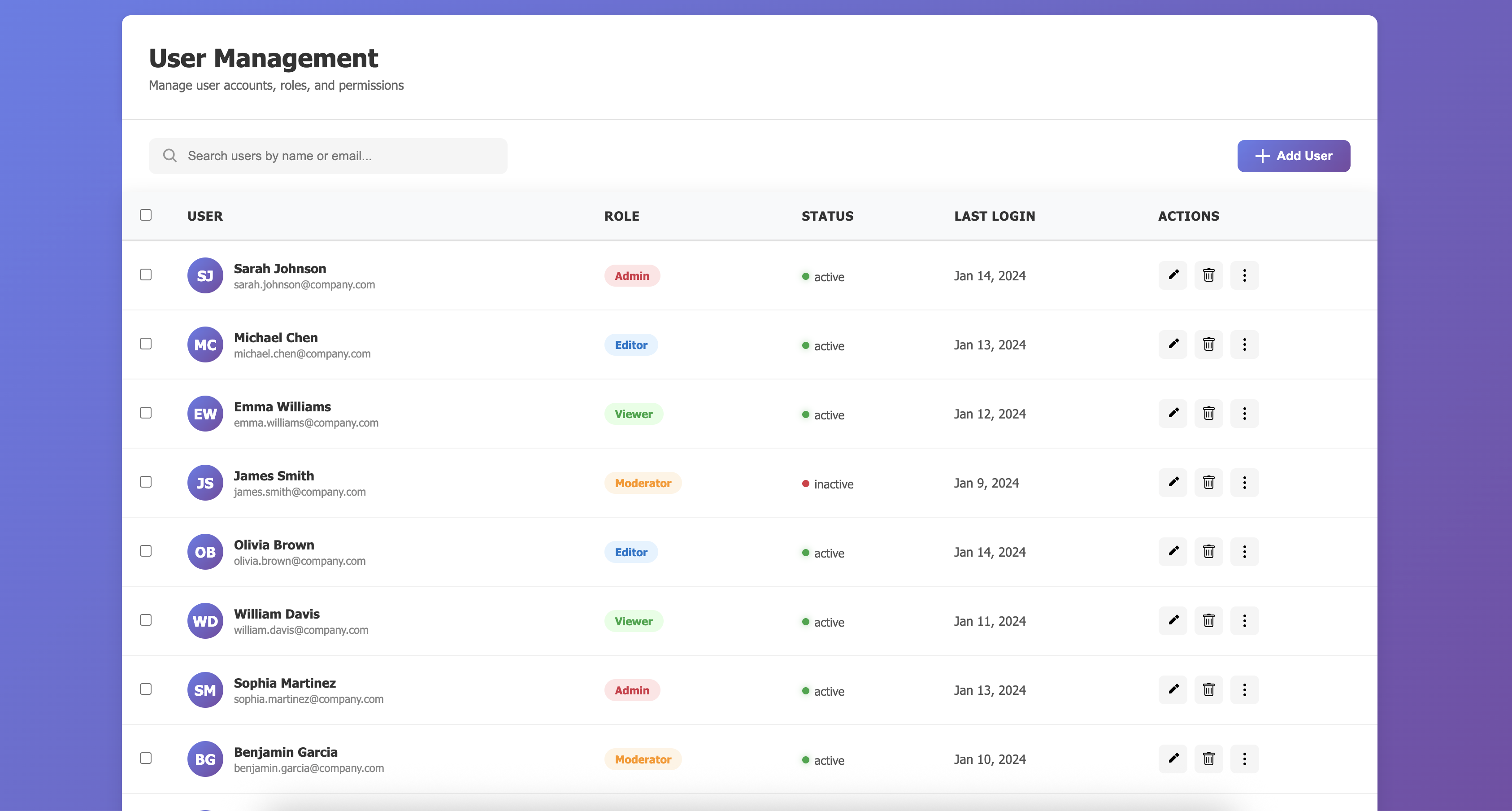
Task: Open more options for Emma Williams
Action: 1245,414
